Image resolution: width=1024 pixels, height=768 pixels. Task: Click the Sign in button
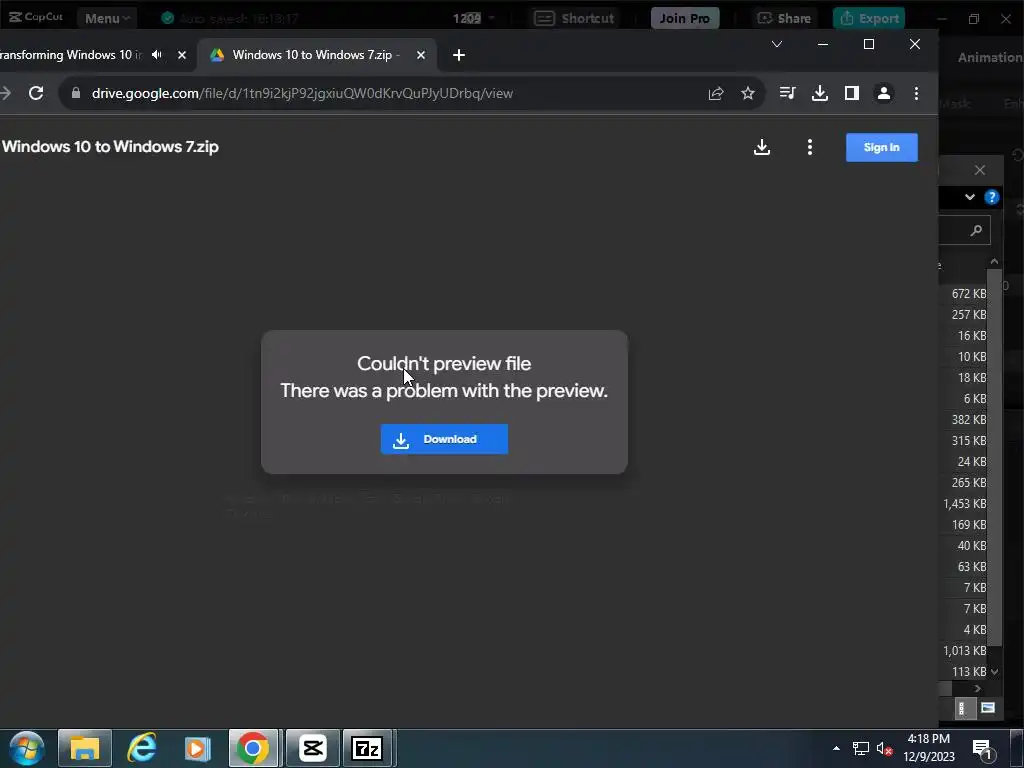click(x=882, y=147)
